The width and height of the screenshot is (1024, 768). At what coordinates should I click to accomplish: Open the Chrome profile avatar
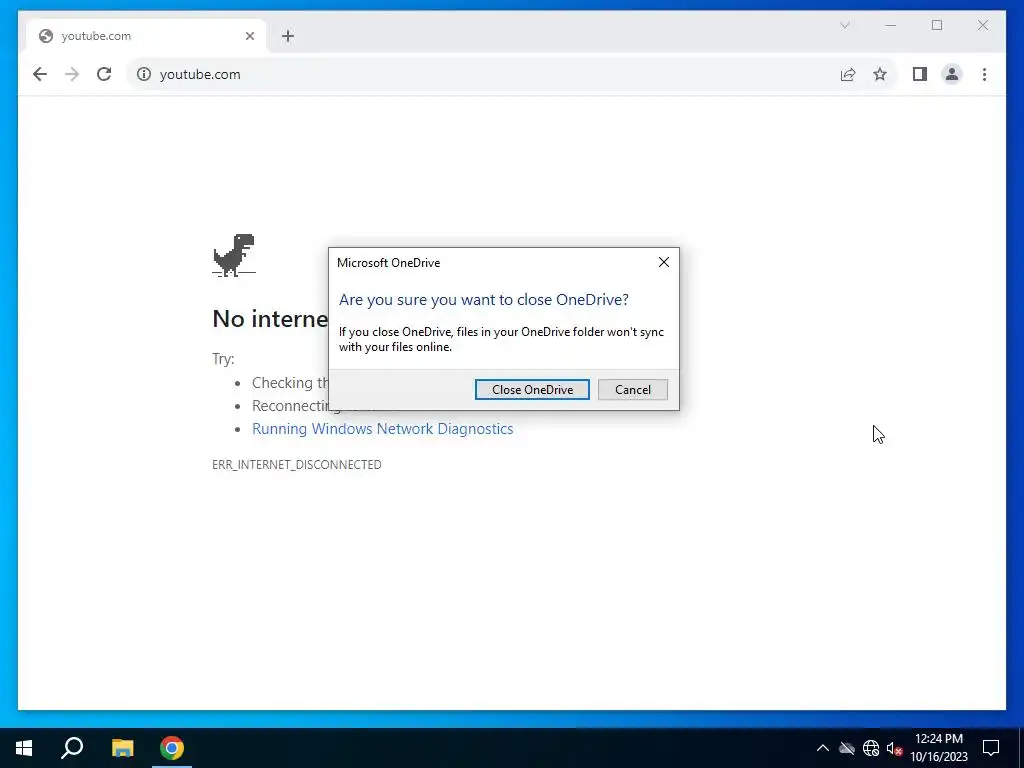tap(952, 74)
